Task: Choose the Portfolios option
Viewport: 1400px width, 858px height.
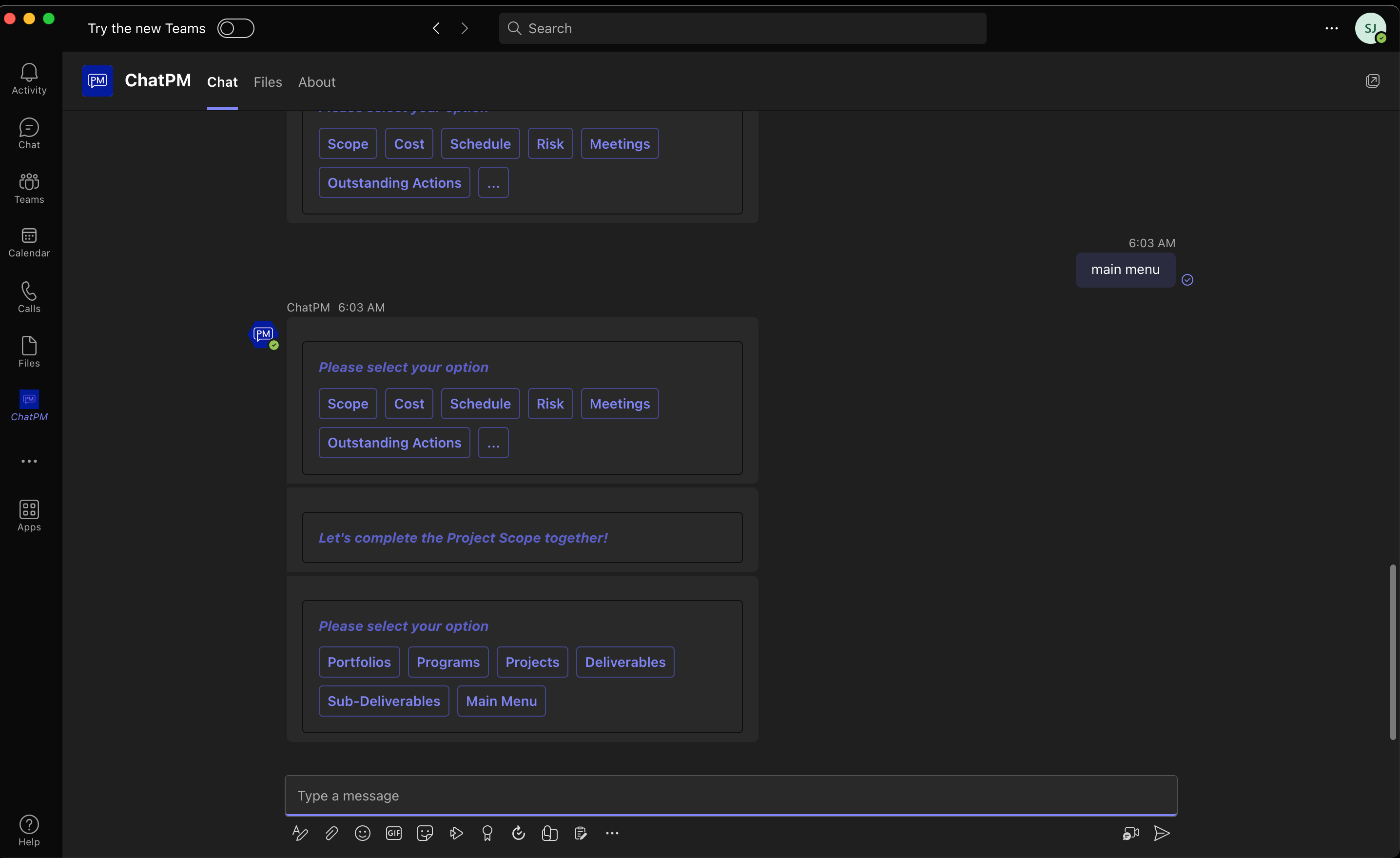Action: click(359, 662)
